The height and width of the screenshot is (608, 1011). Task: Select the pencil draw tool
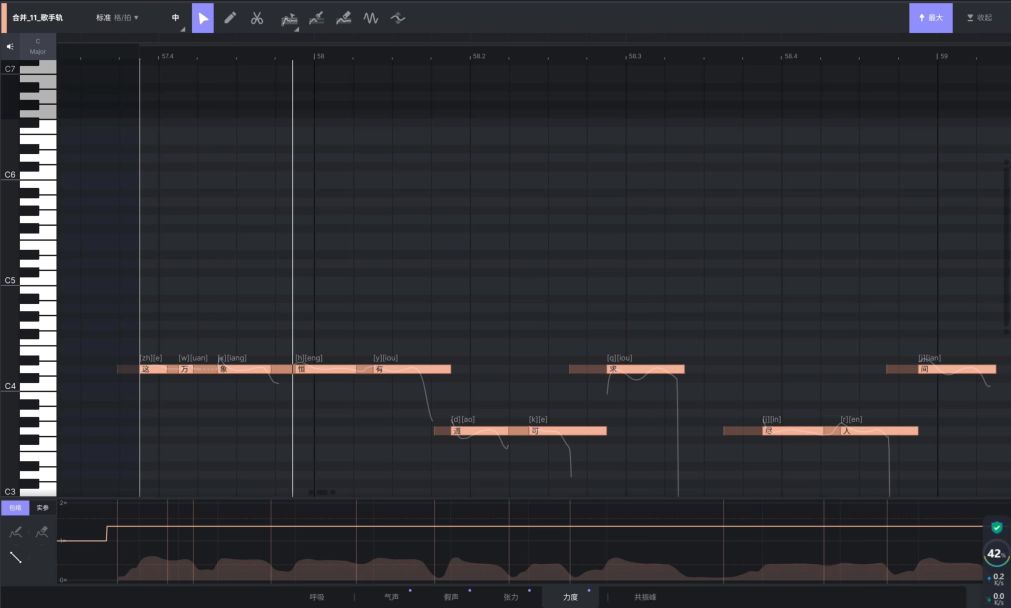[x=230, y=18]
